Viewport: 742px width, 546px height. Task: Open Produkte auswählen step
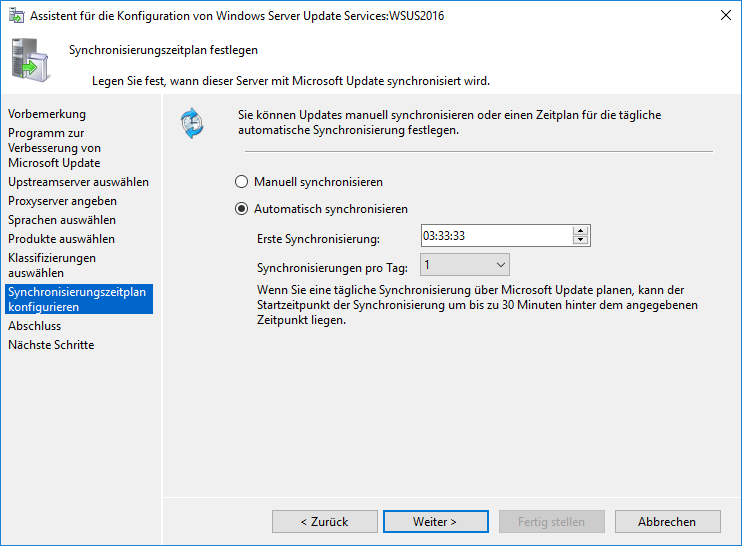point(62,239)
